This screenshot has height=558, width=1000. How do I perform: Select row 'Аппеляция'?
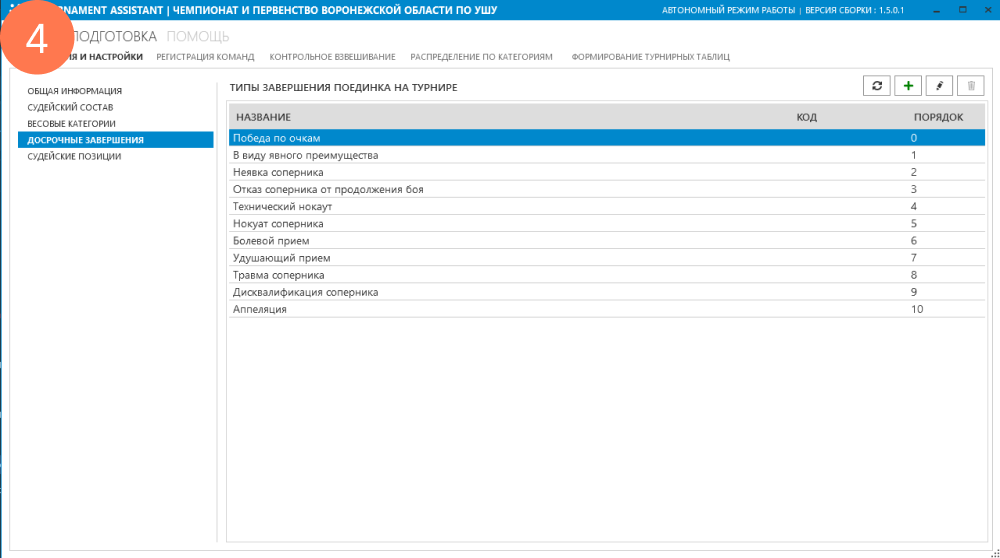pos(607,309)
